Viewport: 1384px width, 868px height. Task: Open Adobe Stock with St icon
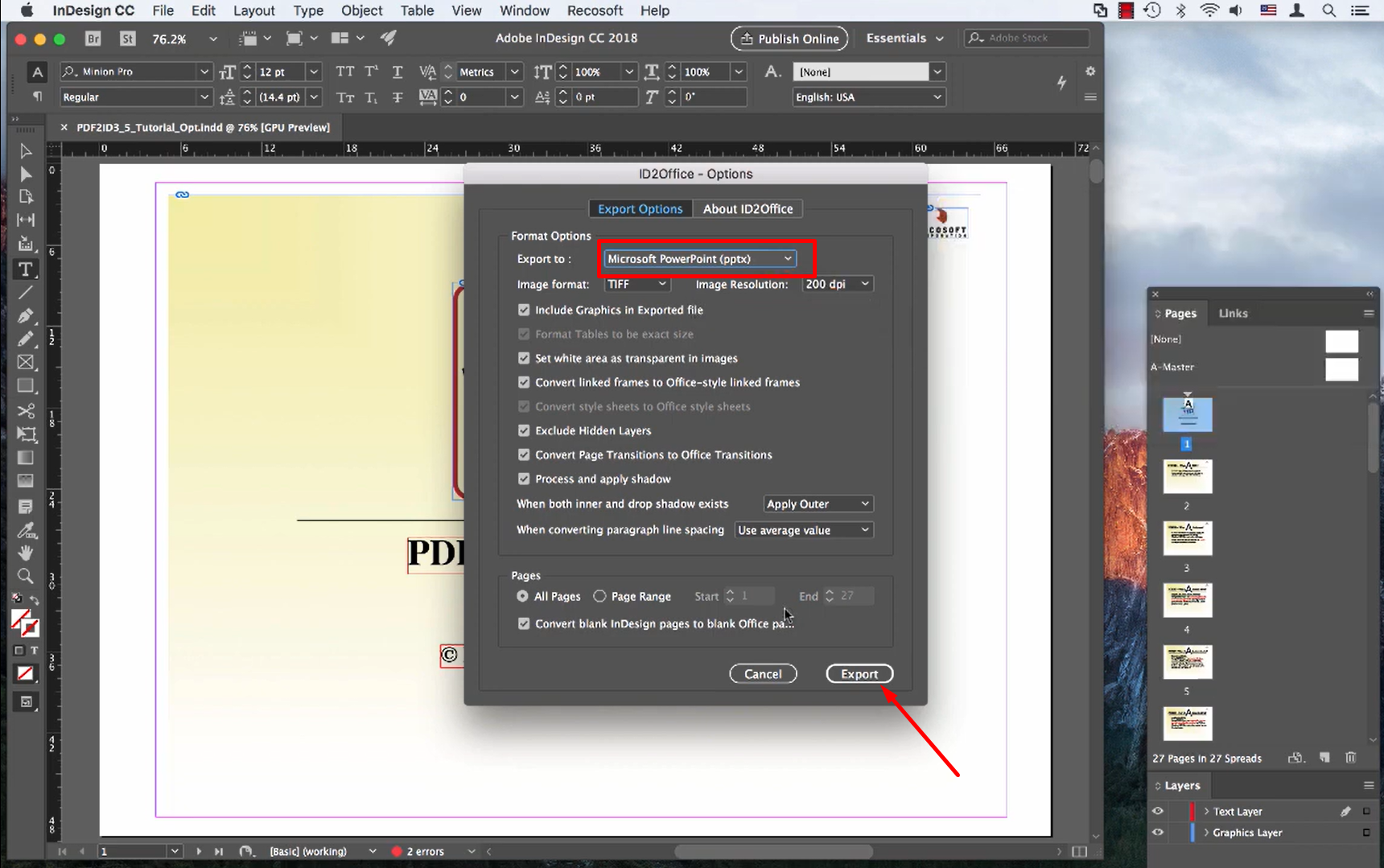pos(128,39)
